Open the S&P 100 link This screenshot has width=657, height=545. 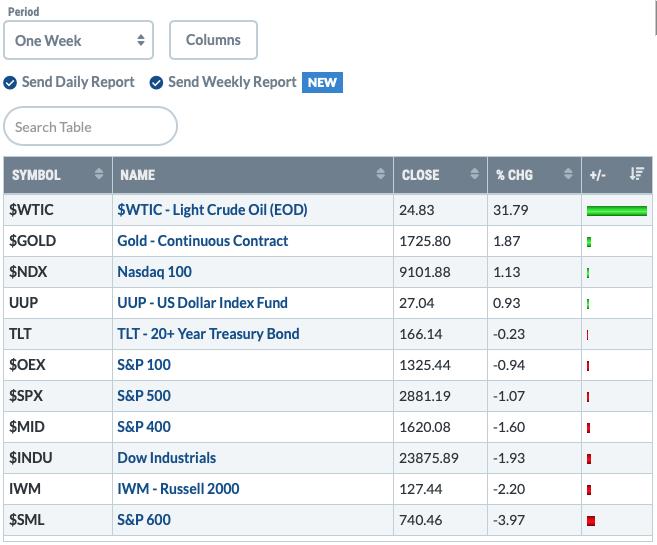pyautogui.click(x=144, y=365)
